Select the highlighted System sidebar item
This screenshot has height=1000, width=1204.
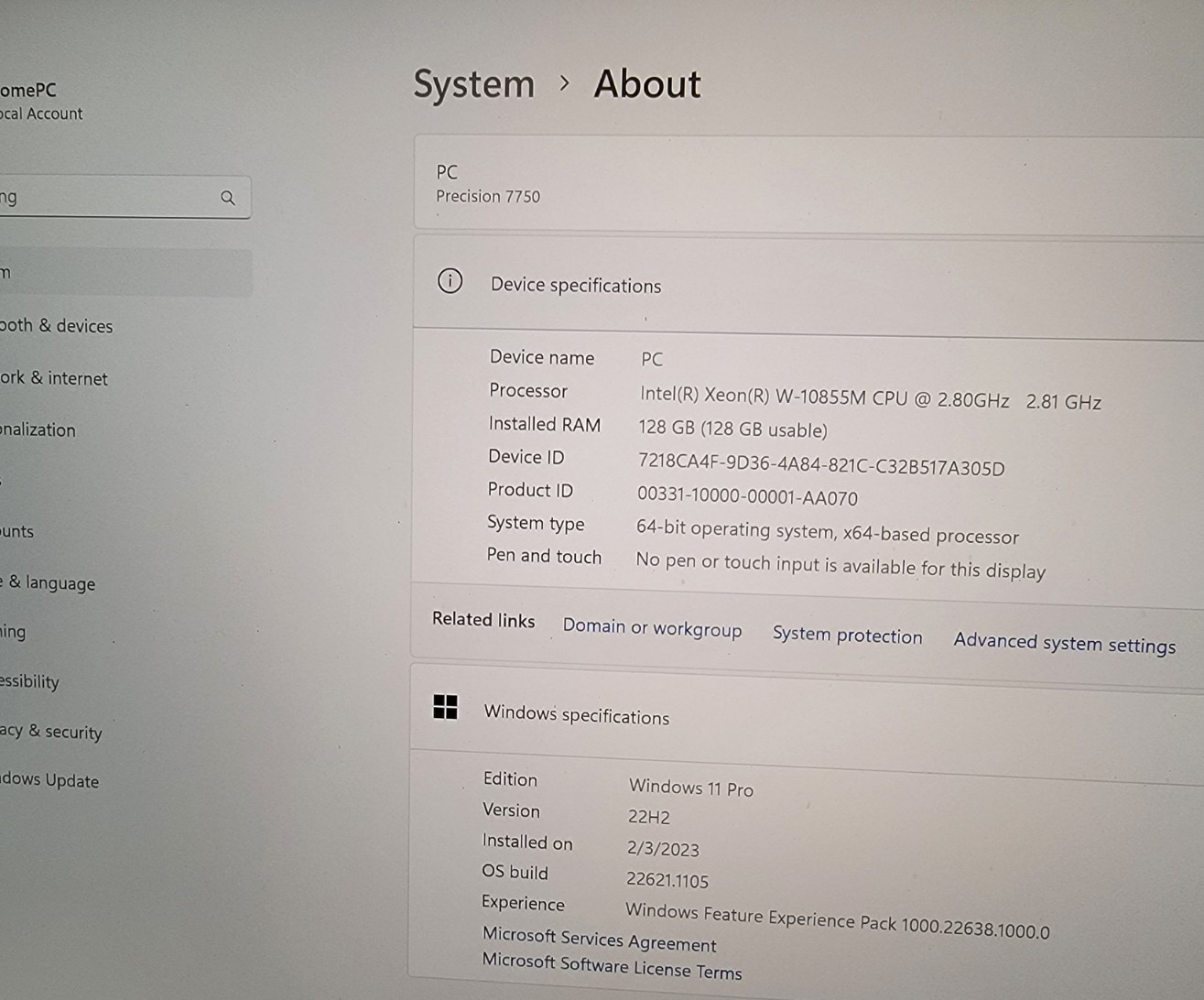pyautogui.click(x=125, y=273)
